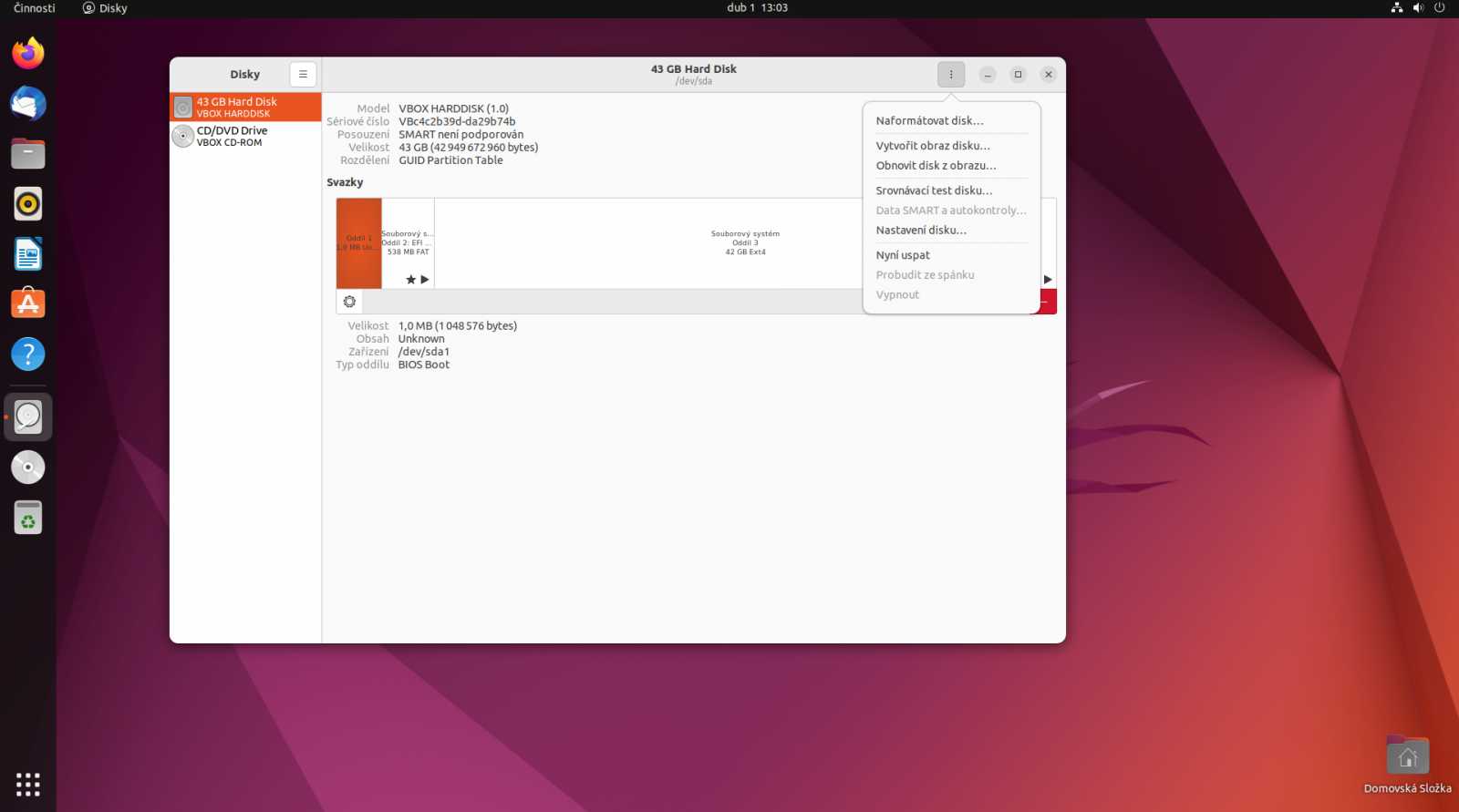Open the volume icon in top bar

coord(1418,7)
